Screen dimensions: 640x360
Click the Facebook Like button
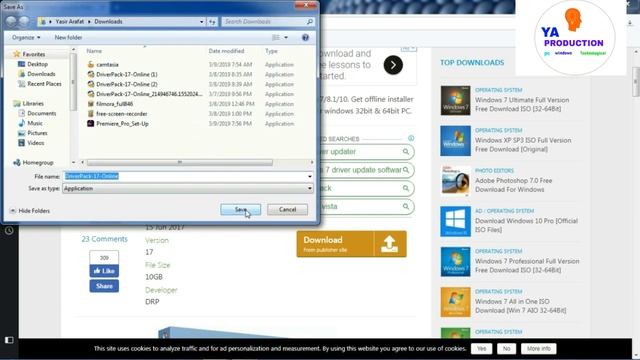(104, 271)
